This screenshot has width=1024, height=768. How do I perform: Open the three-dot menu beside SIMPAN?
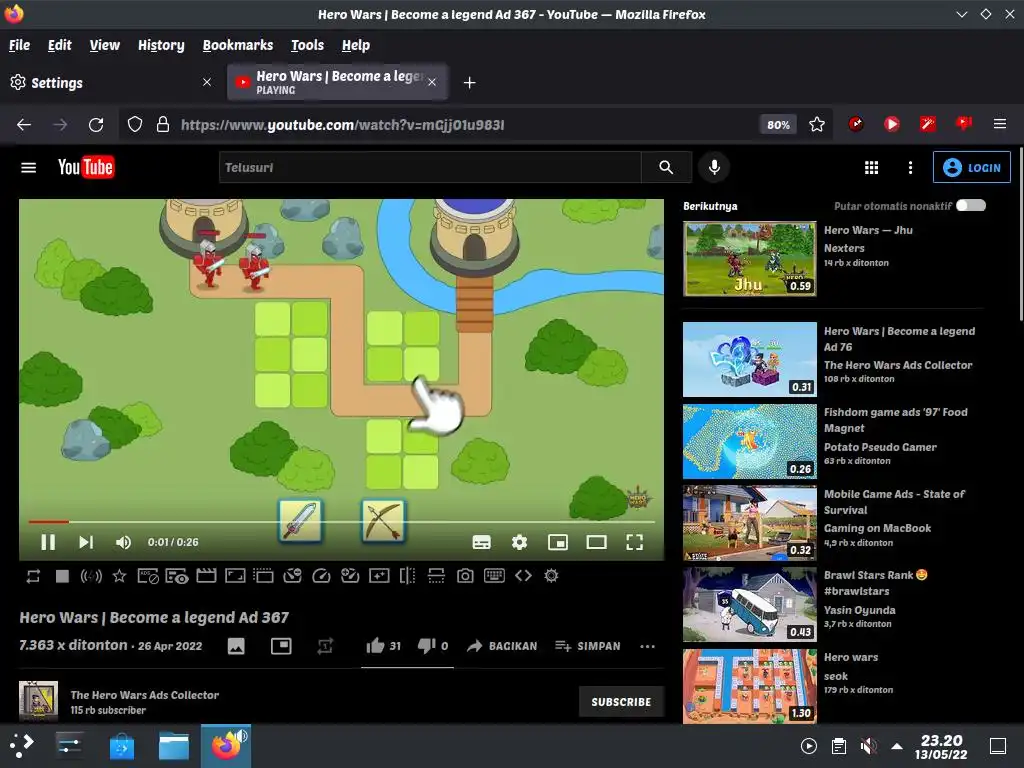tap(647, 647)
